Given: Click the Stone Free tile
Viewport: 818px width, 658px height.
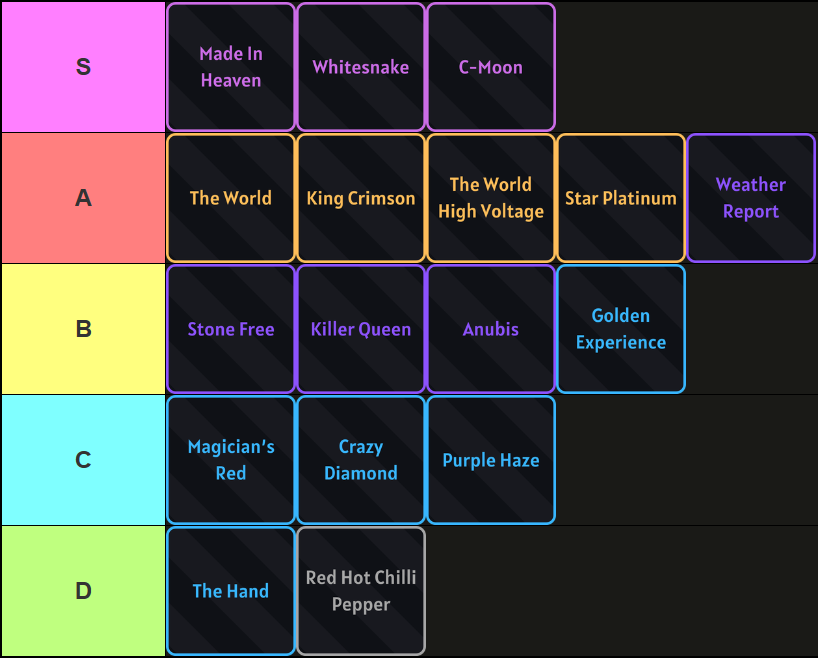Looking at the screenshot, I should 231,329.
